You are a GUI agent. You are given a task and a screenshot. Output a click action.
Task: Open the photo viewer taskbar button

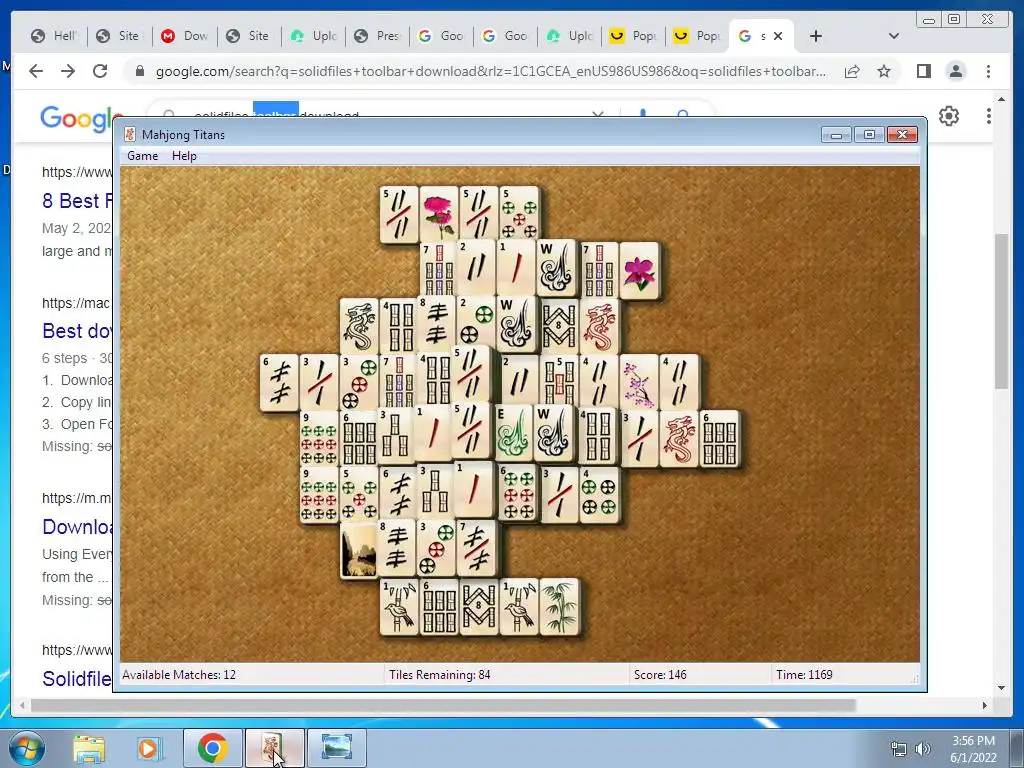[336, 748]
